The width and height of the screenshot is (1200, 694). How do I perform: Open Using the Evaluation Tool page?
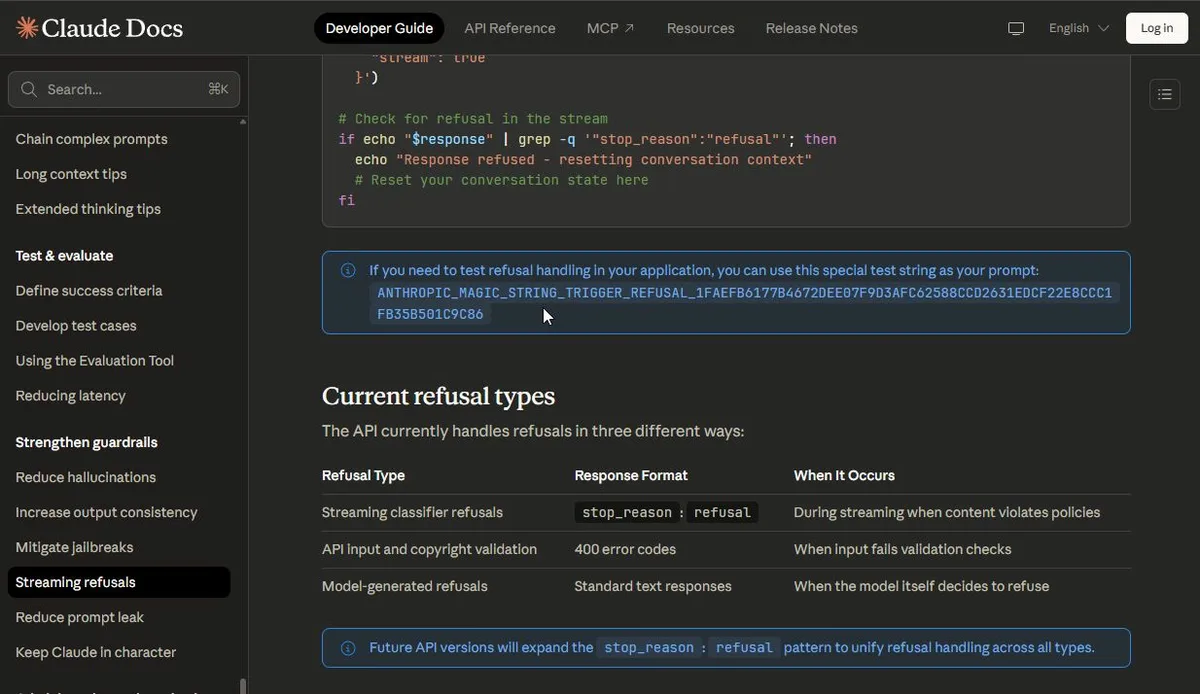click(x=95, y=360)
